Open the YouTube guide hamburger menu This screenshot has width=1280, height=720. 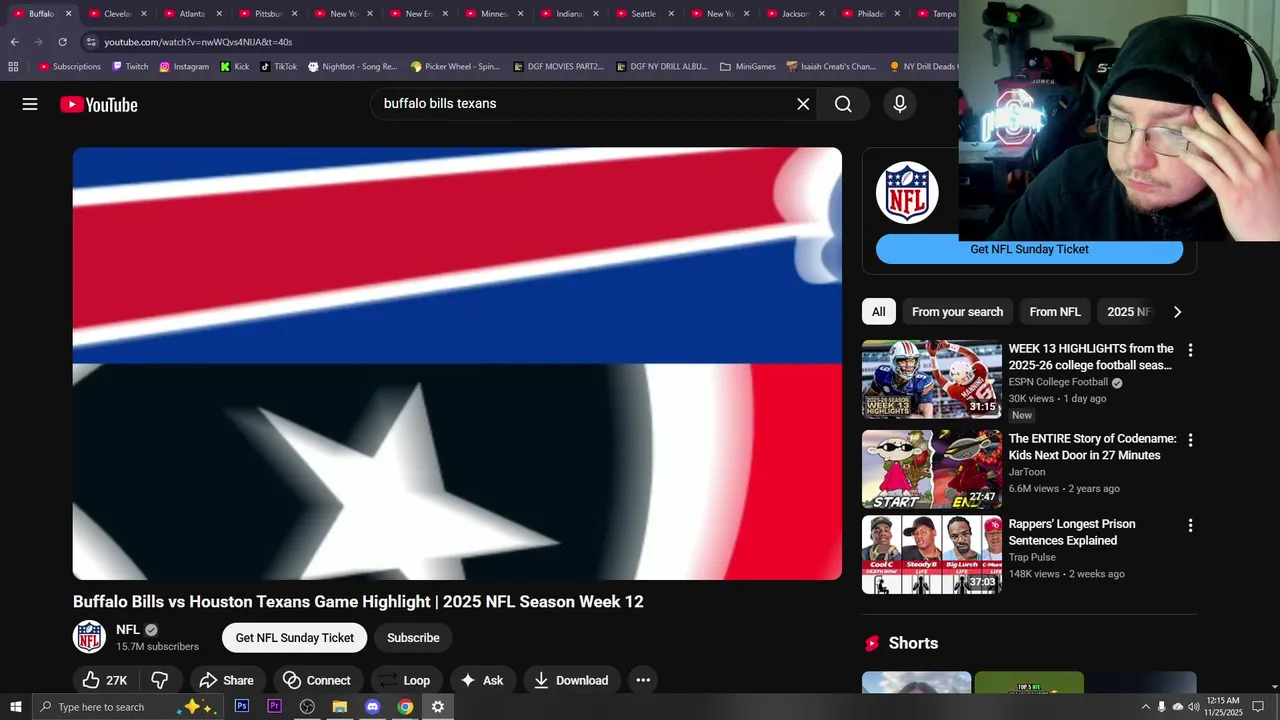coord(30,104)
